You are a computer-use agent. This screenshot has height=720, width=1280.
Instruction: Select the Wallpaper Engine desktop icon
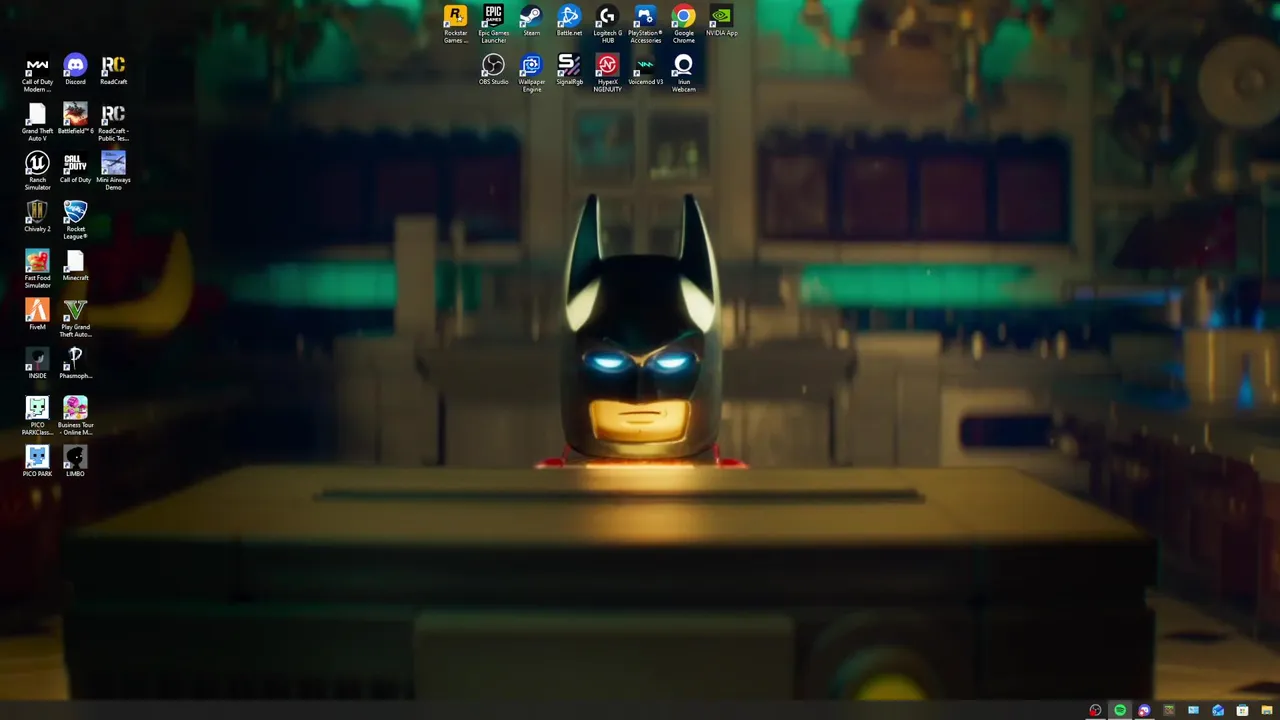point(531,73)
